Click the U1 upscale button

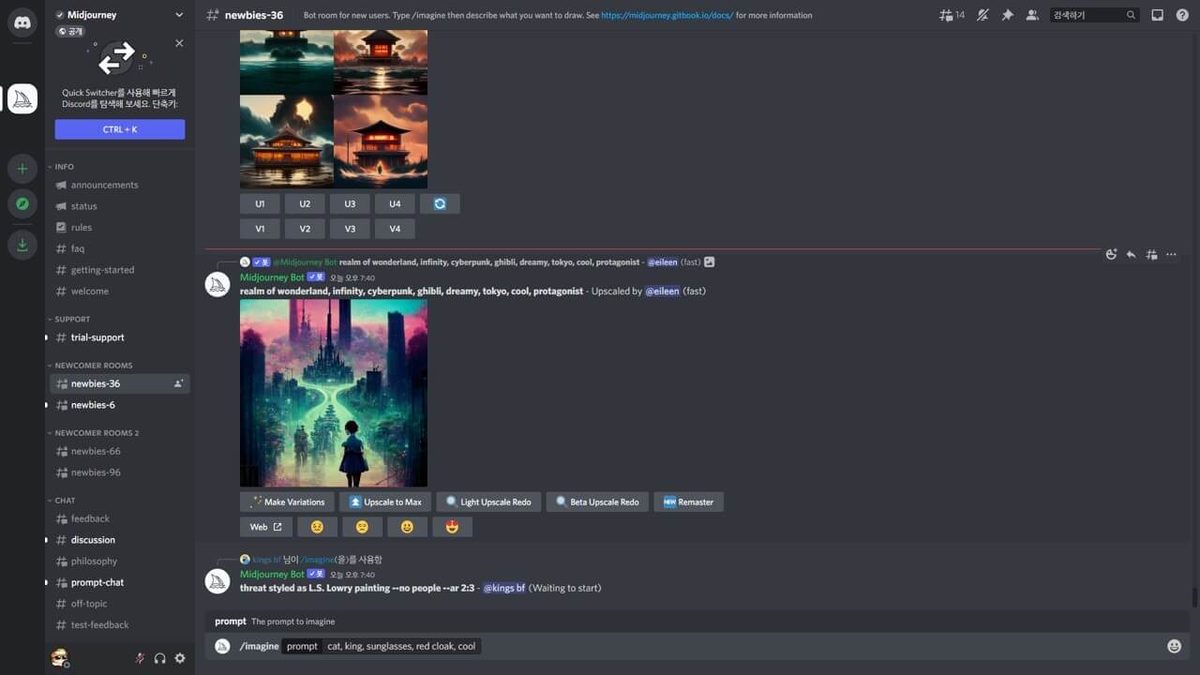[x=260, y=204]
